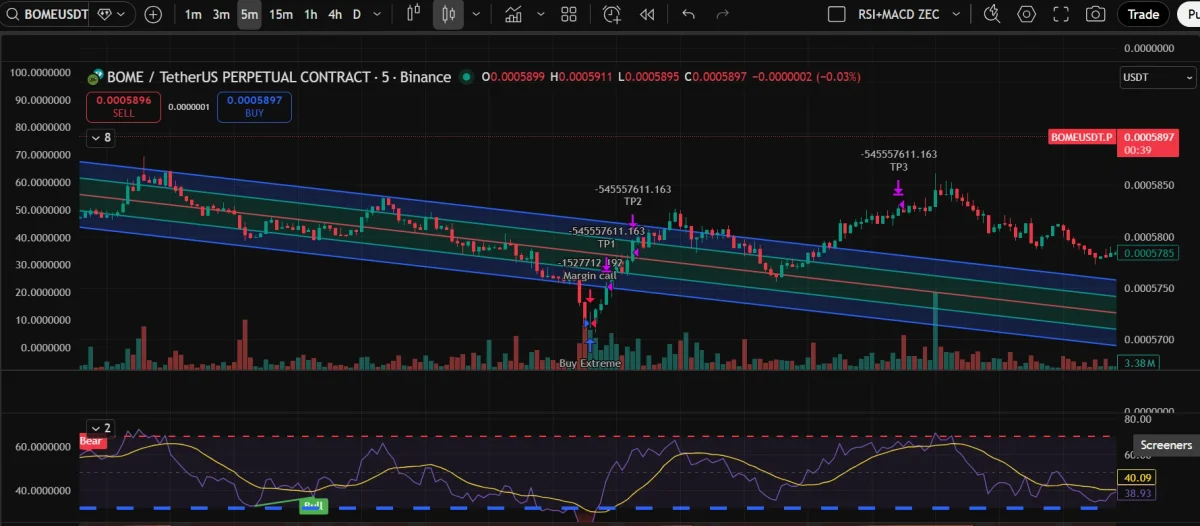Click the 0.0005850 price scale label
The height and width of the screenshot is (526, 1200).
pos(1150,185)
